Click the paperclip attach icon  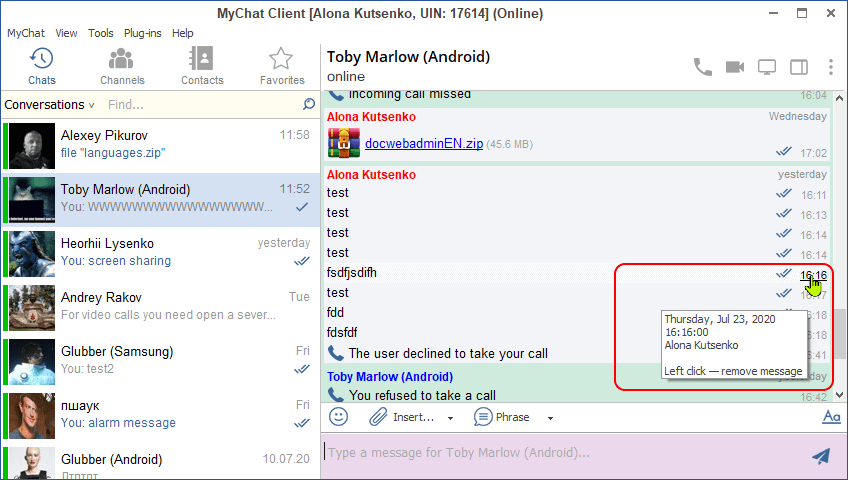[x=377, y=417]
